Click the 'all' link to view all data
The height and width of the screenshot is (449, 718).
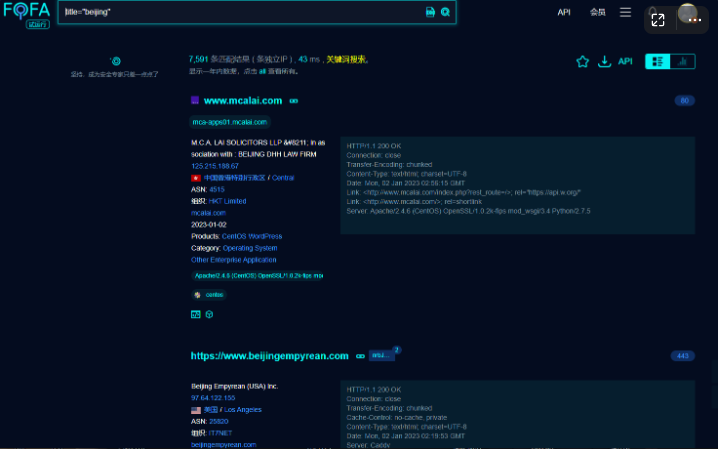point(262,71)
